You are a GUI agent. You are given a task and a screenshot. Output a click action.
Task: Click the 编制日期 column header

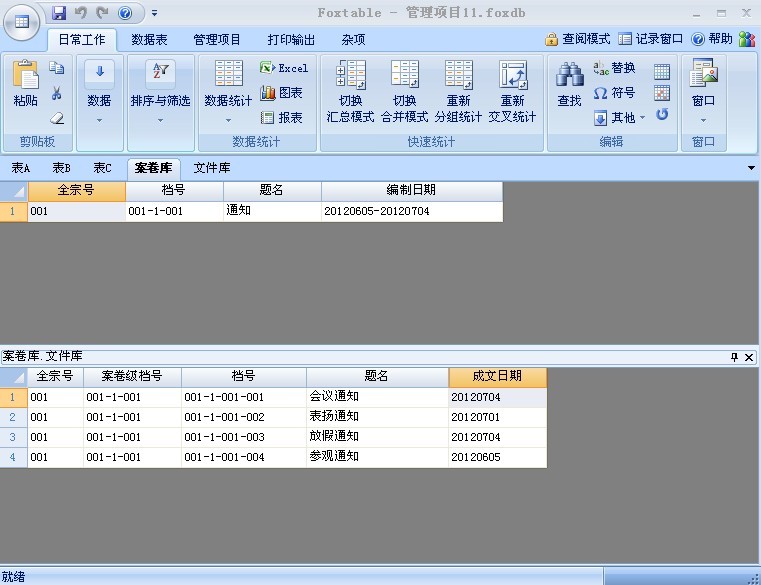tap(412, 190)
